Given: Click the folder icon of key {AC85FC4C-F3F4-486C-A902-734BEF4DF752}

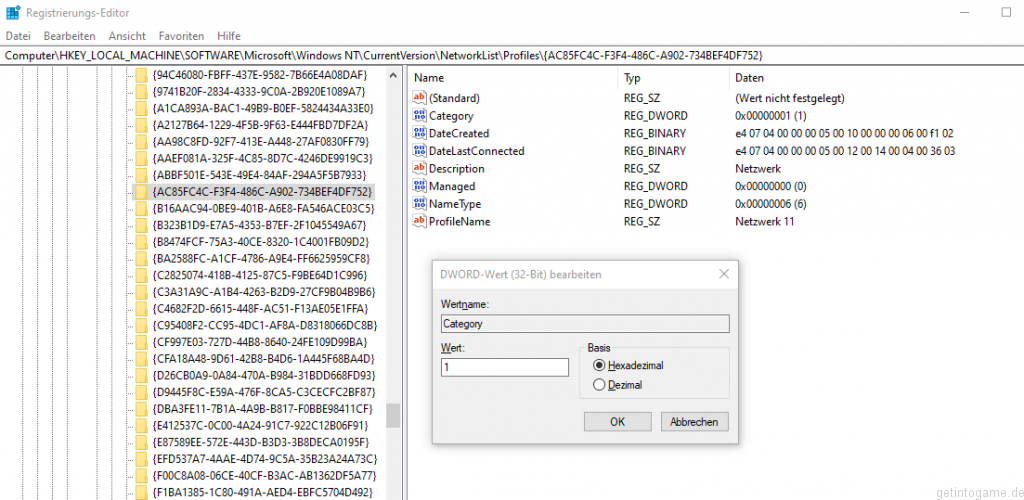Looking at the screenshot, I should tap(141, 191).
